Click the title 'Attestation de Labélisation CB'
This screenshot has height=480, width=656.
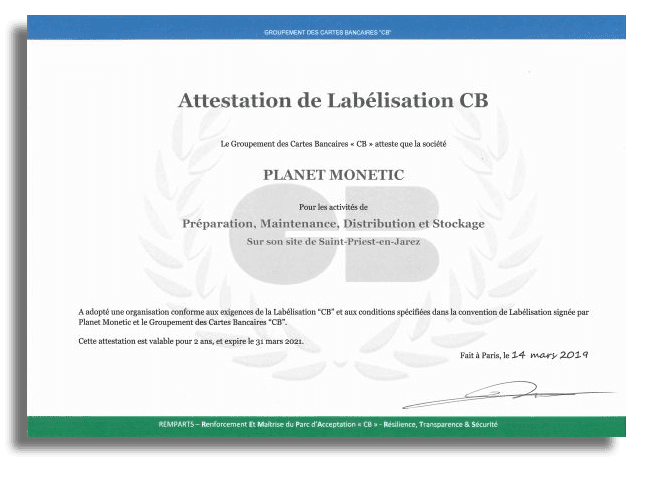(333, 100)
